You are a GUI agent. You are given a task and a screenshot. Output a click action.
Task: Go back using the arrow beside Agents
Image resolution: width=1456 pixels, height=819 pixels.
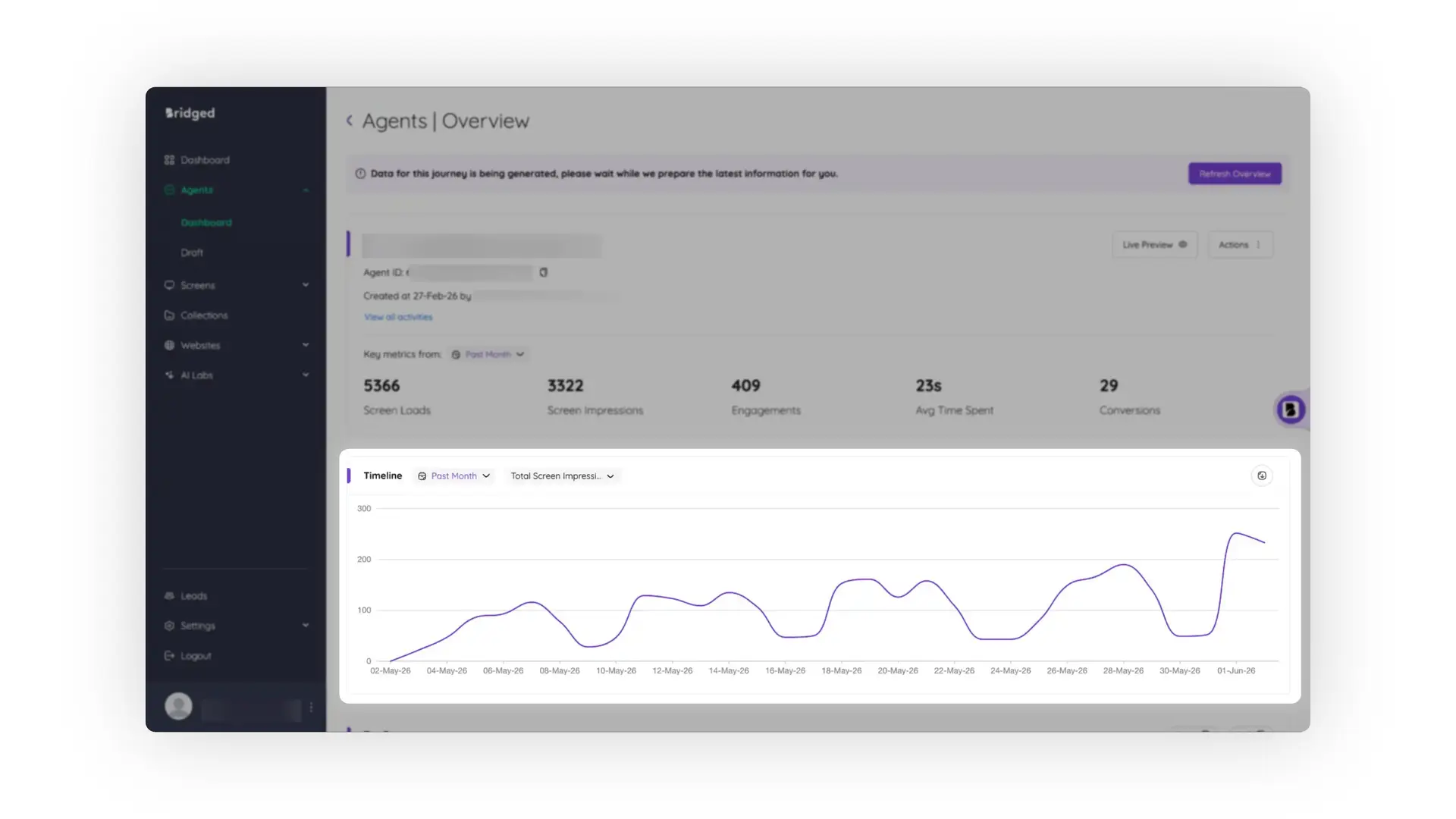[350, 121]
